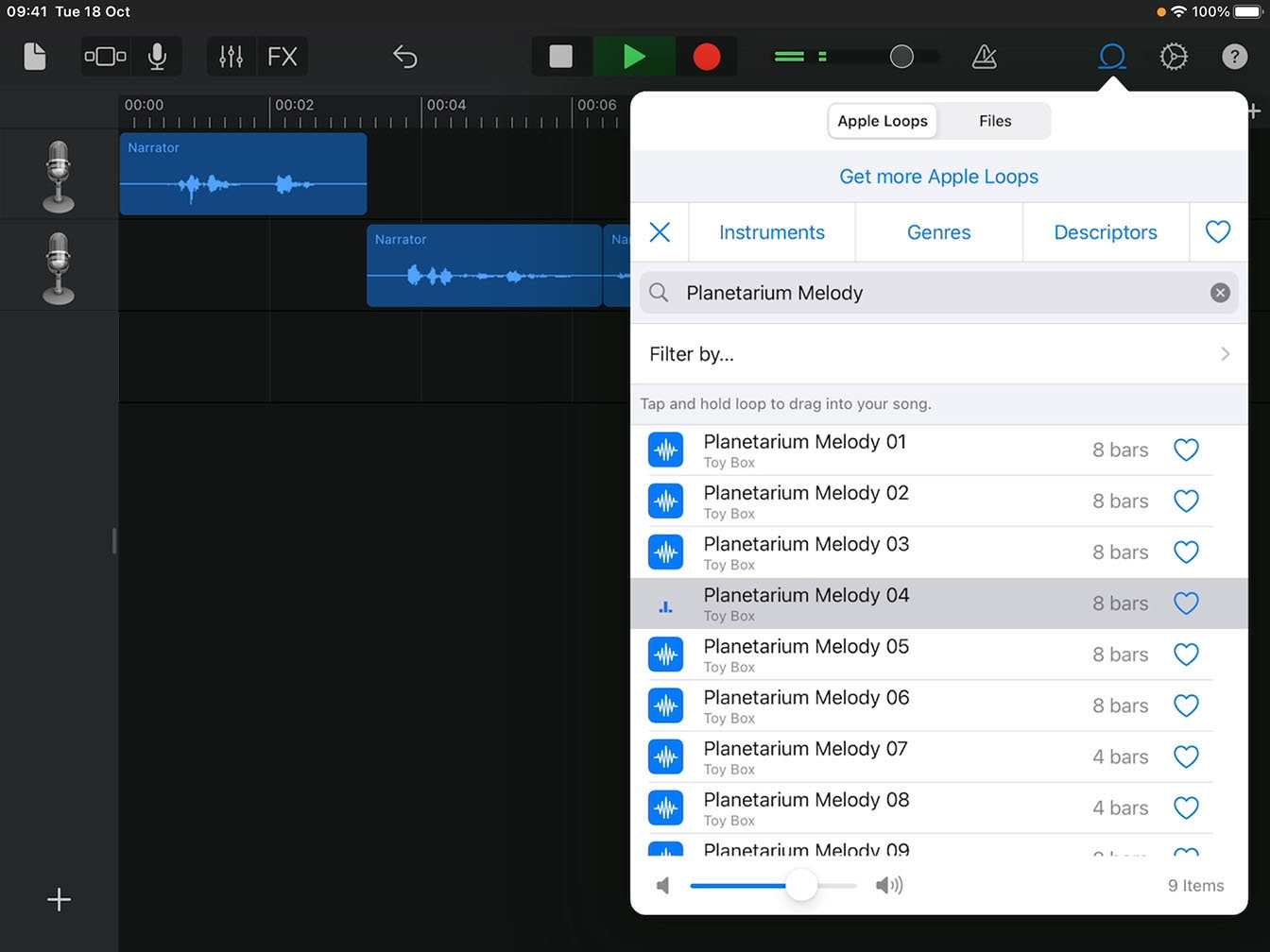Toggle the metronome
Screen dimensions: 1270x952
tap(984, 57)
